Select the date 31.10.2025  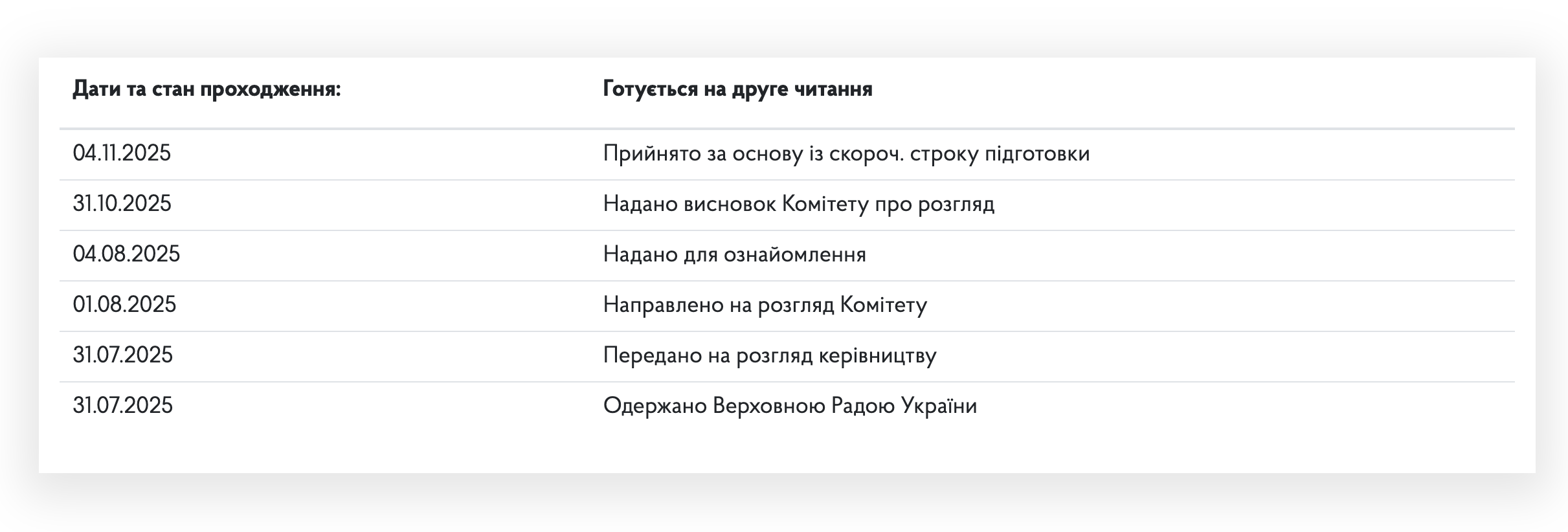[x=122, y=204]
